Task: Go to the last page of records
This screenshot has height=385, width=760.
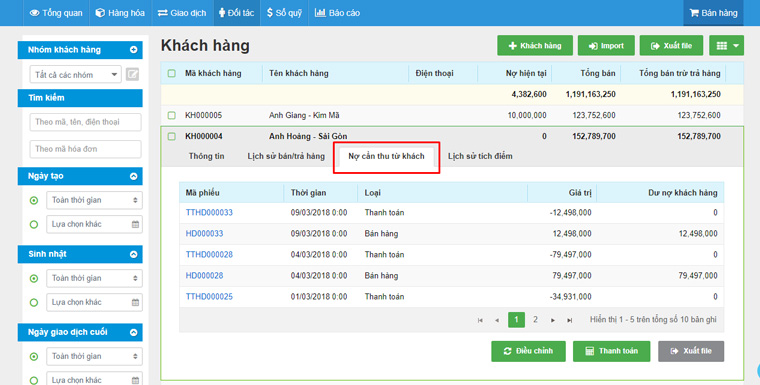Action: 570,320
